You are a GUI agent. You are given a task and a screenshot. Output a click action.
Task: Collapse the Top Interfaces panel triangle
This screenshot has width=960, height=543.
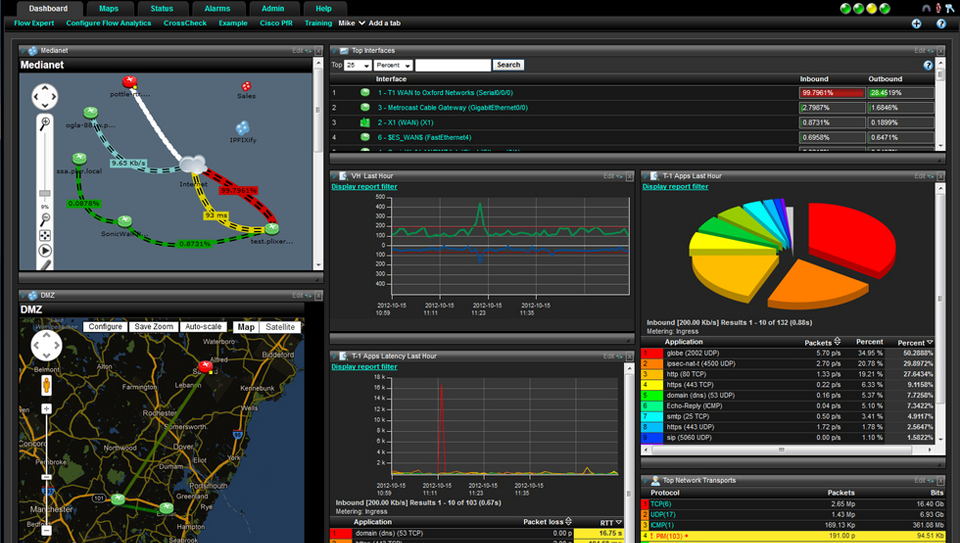(334, 51)
